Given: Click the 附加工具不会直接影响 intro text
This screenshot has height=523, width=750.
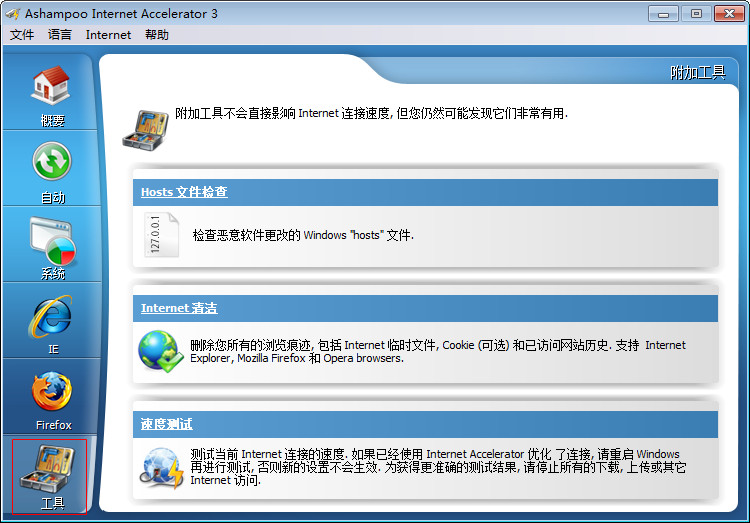Looking at the screenshot, I should (371, 113).
